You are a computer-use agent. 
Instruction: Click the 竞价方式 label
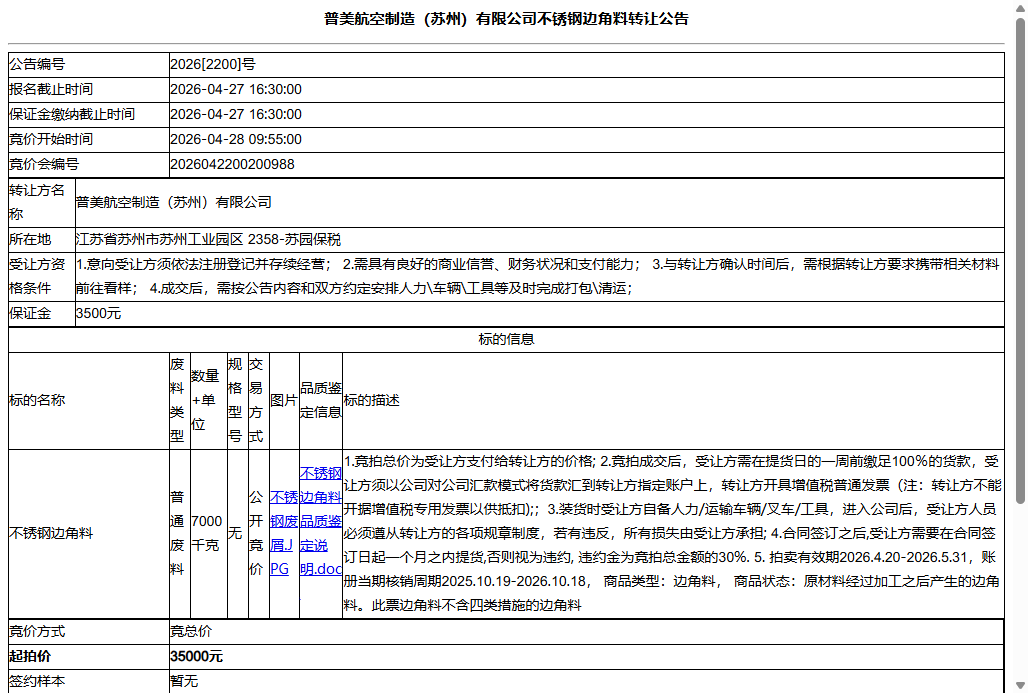pyautogui.click(x=37, y=631)
